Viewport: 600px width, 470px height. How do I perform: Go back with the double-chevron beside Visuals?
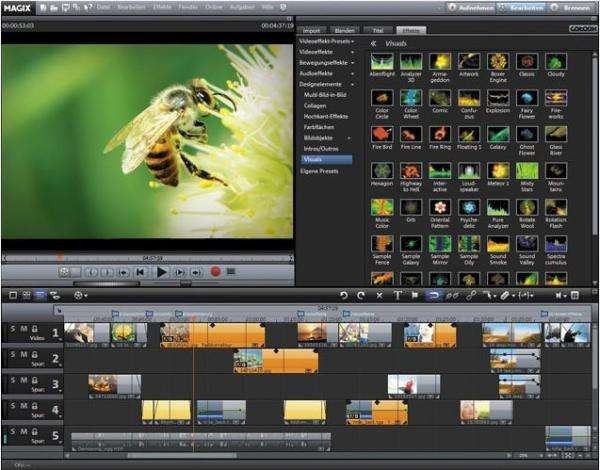(373, 44)
